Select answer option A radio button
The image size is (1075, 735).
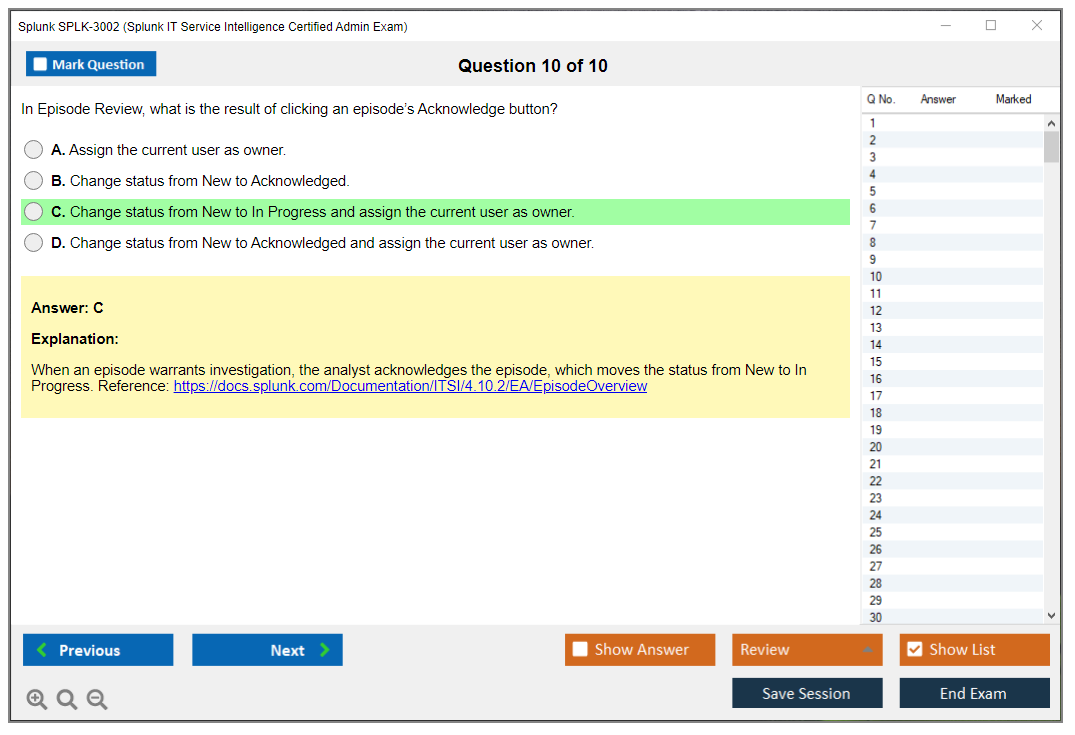click(x=34, y=150)
